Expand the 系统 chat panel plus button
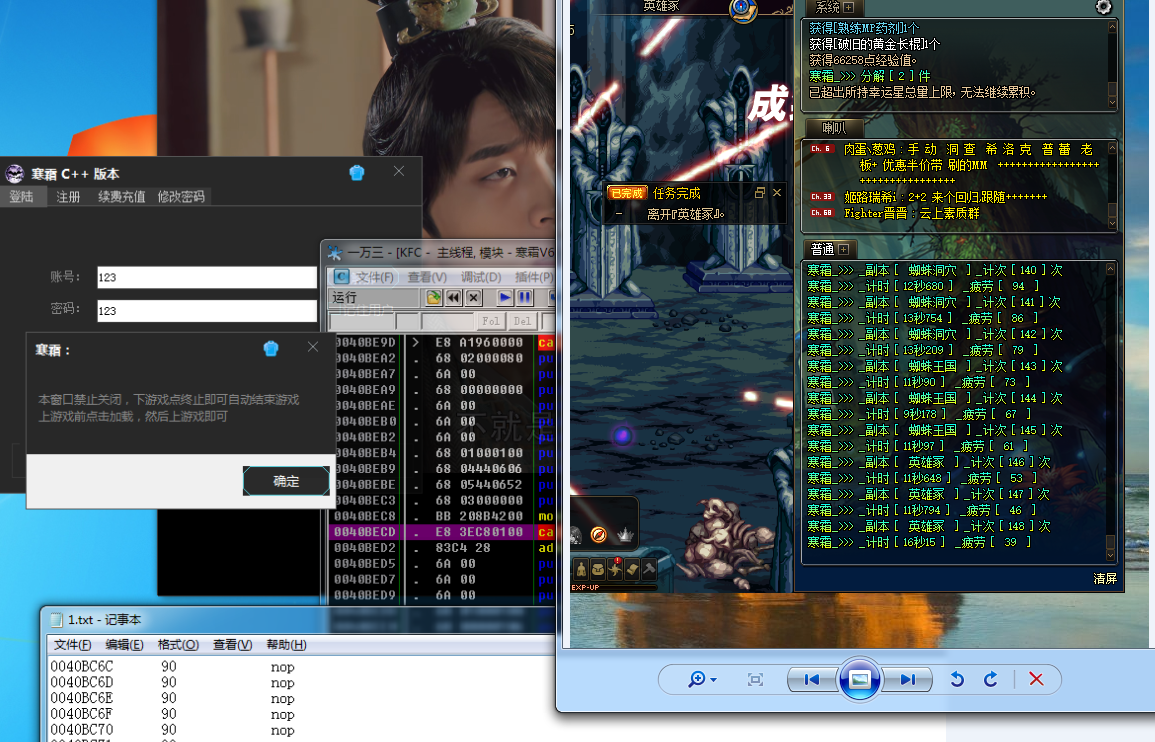Screen dimensions: 1155x742 tap(849, 7)
